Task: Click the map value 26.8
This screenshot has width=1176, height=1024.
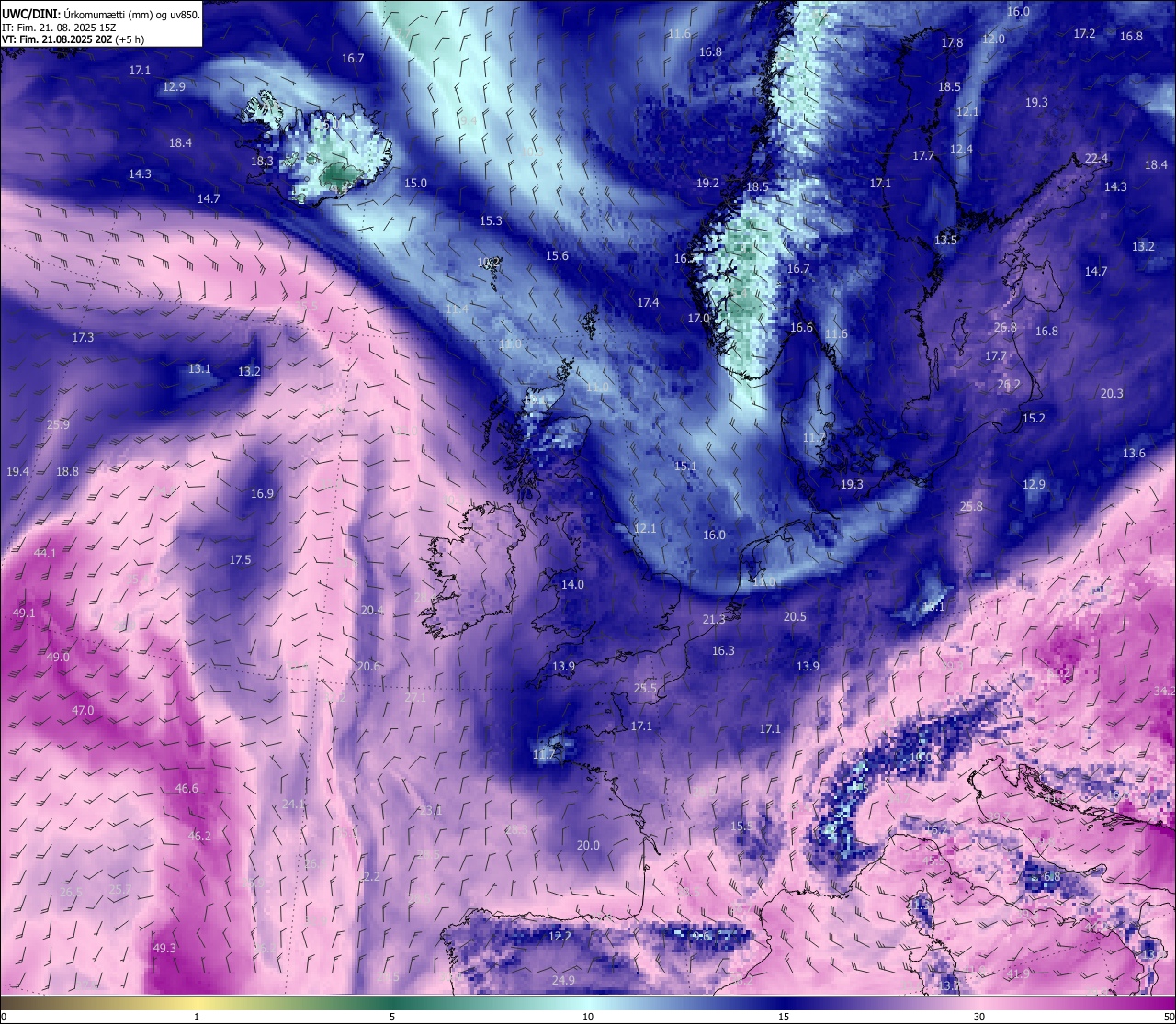Action: pos(1005,327)
